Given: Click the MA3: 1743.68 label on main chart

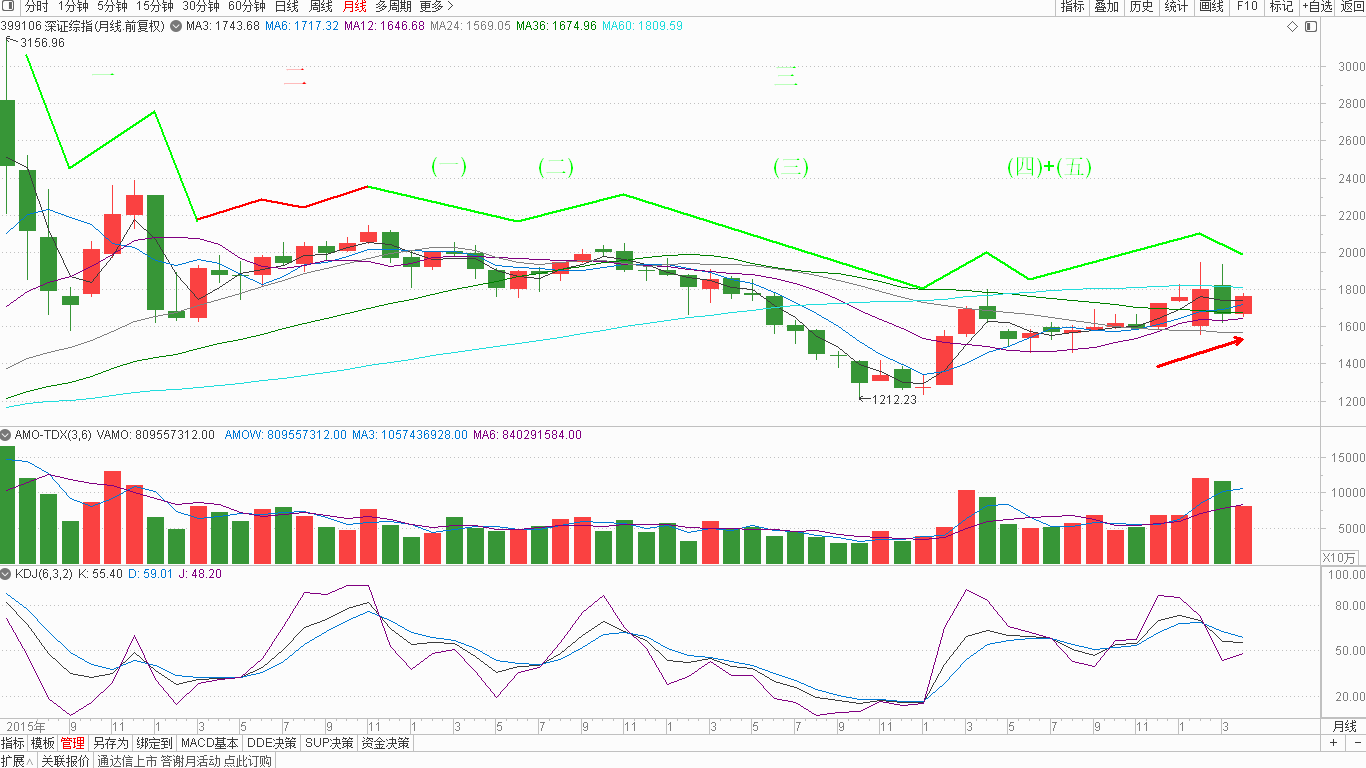Looking at the screenshot, I should pyautogui.click(x=223, y=26).
